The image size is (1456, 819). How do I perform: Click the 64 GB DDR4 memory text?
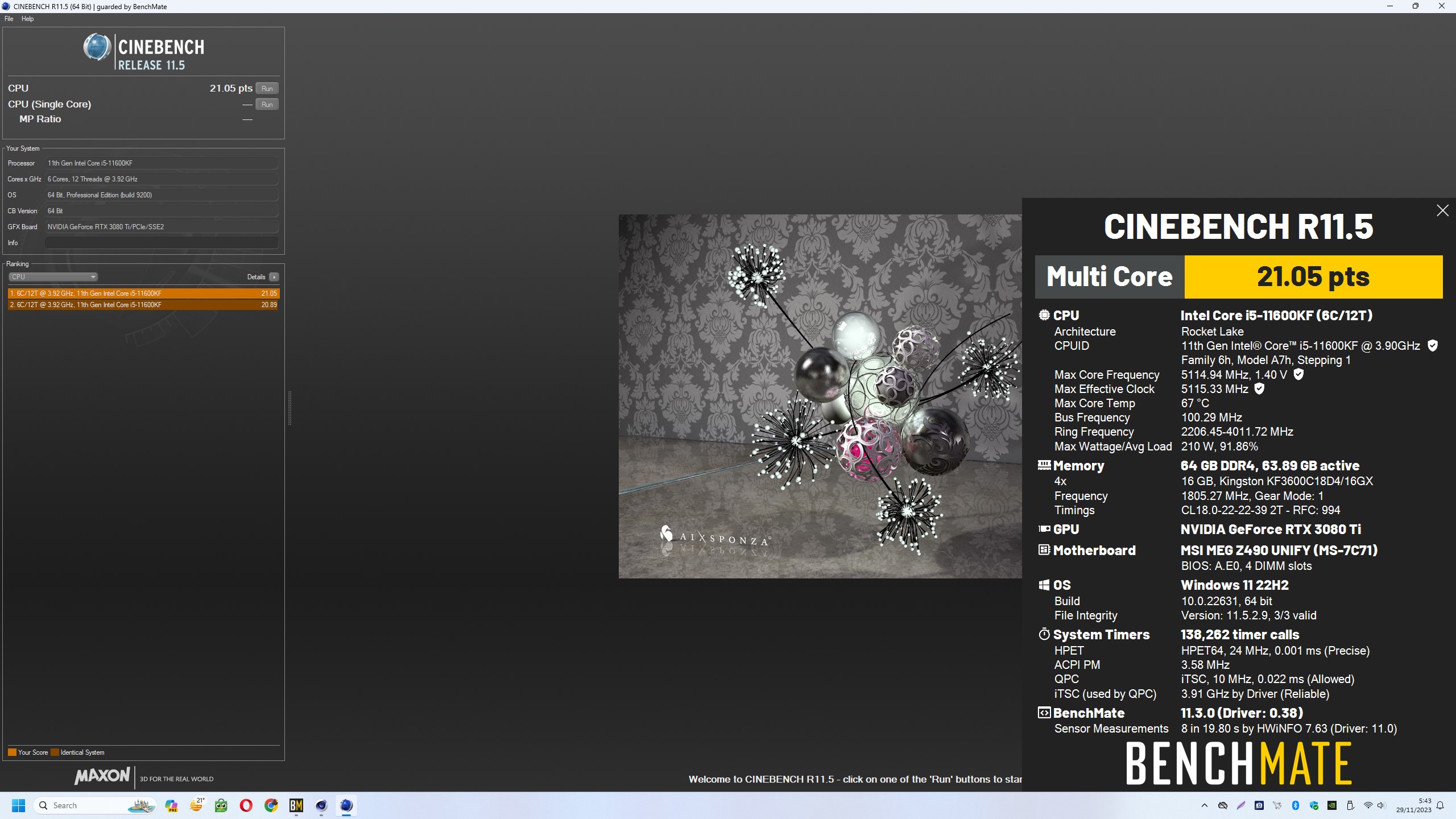coord(1269,465)
